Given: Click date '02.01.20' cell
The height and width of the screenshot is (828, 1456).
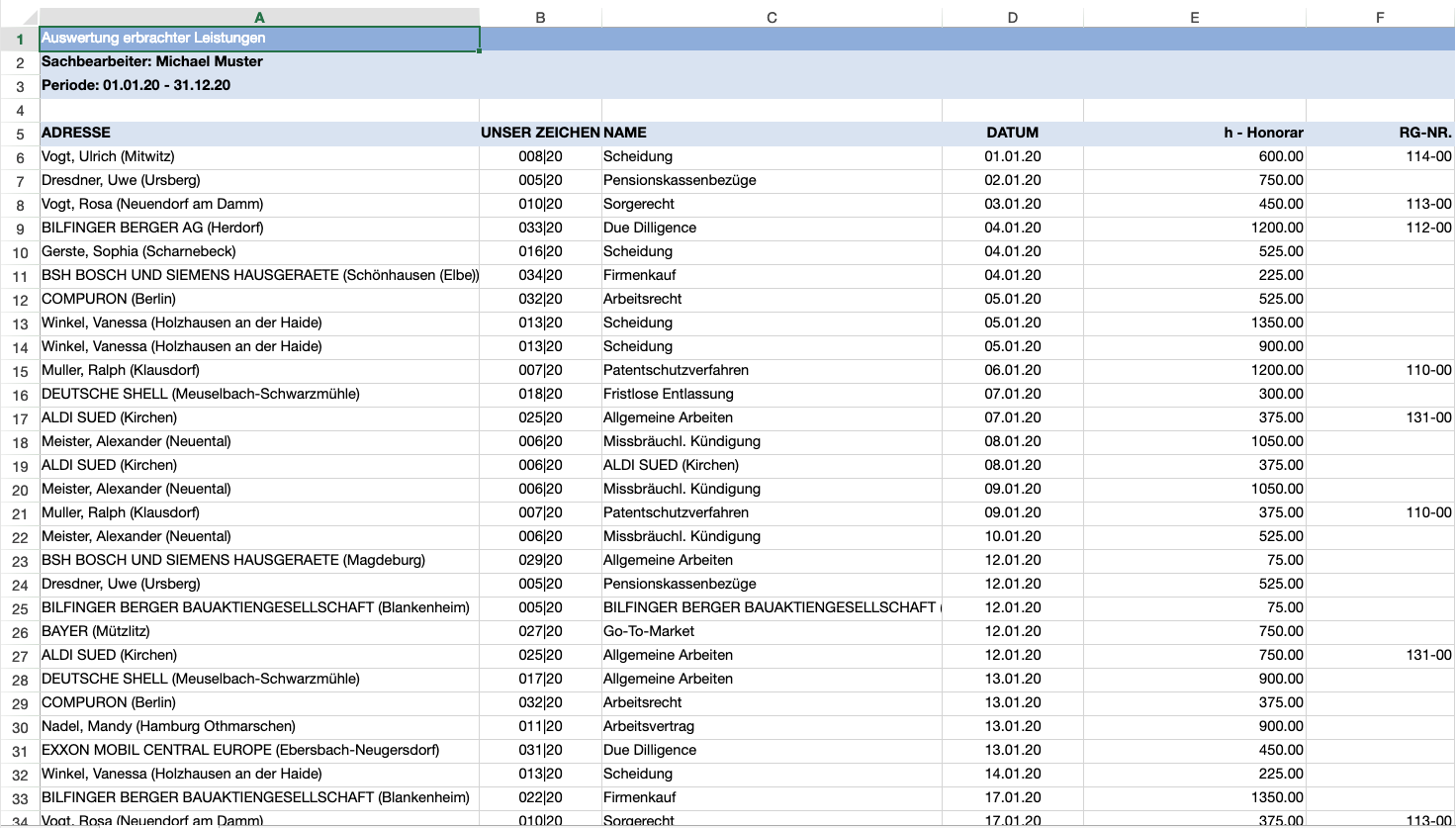Looking at the screenshot, I should coord(1012,181).
